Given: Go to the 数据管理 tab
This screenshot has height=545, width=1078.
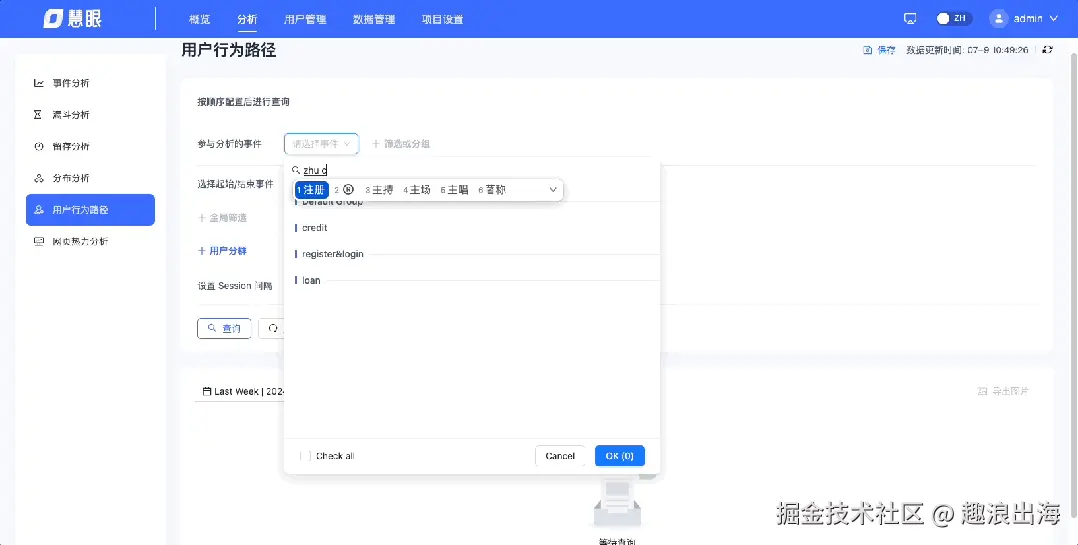Looking at the screenshot, I should [x=374, y=19].
